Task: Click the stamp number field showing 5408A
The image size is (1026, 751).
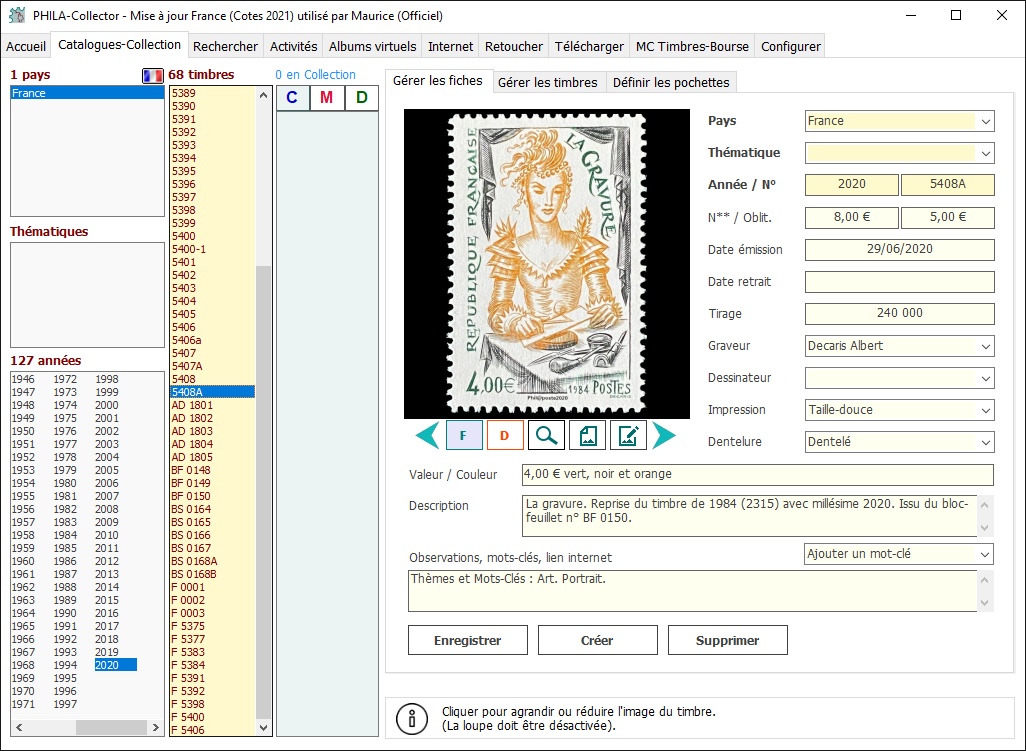Action: click(x=947, y=184)
